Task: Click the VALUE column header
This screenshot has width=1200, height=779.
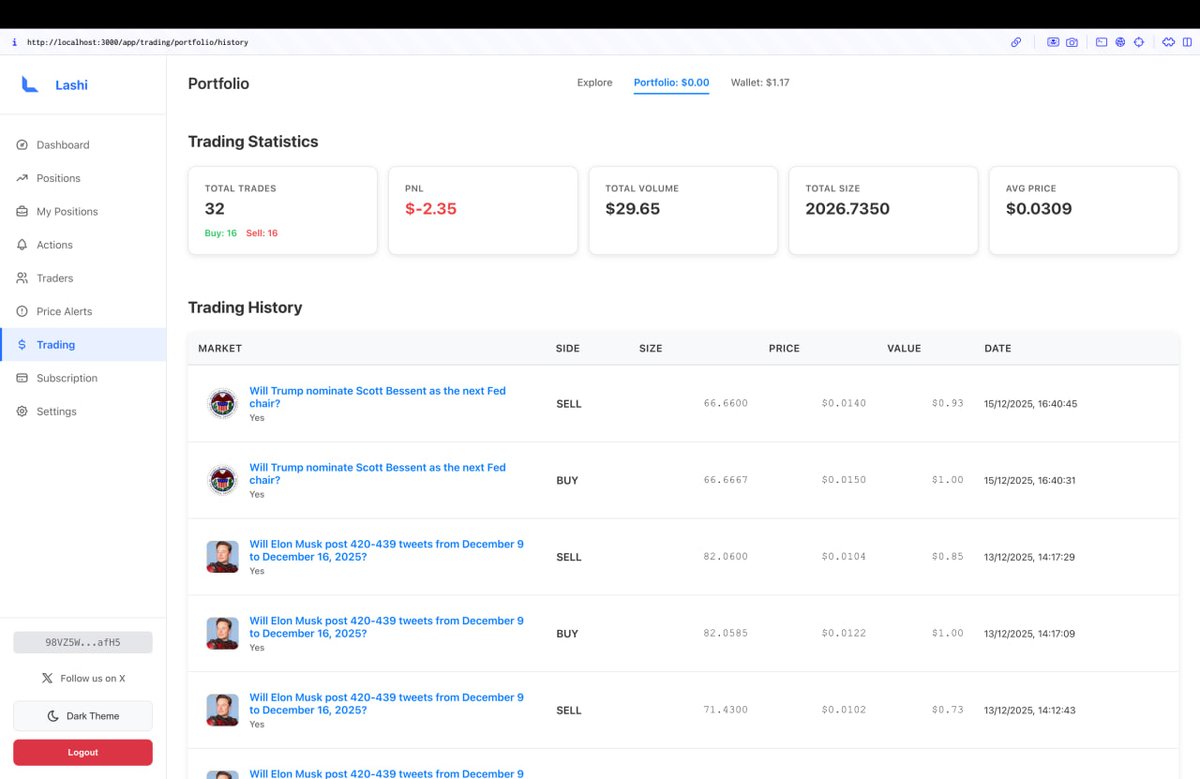Action: coord(904,348)
